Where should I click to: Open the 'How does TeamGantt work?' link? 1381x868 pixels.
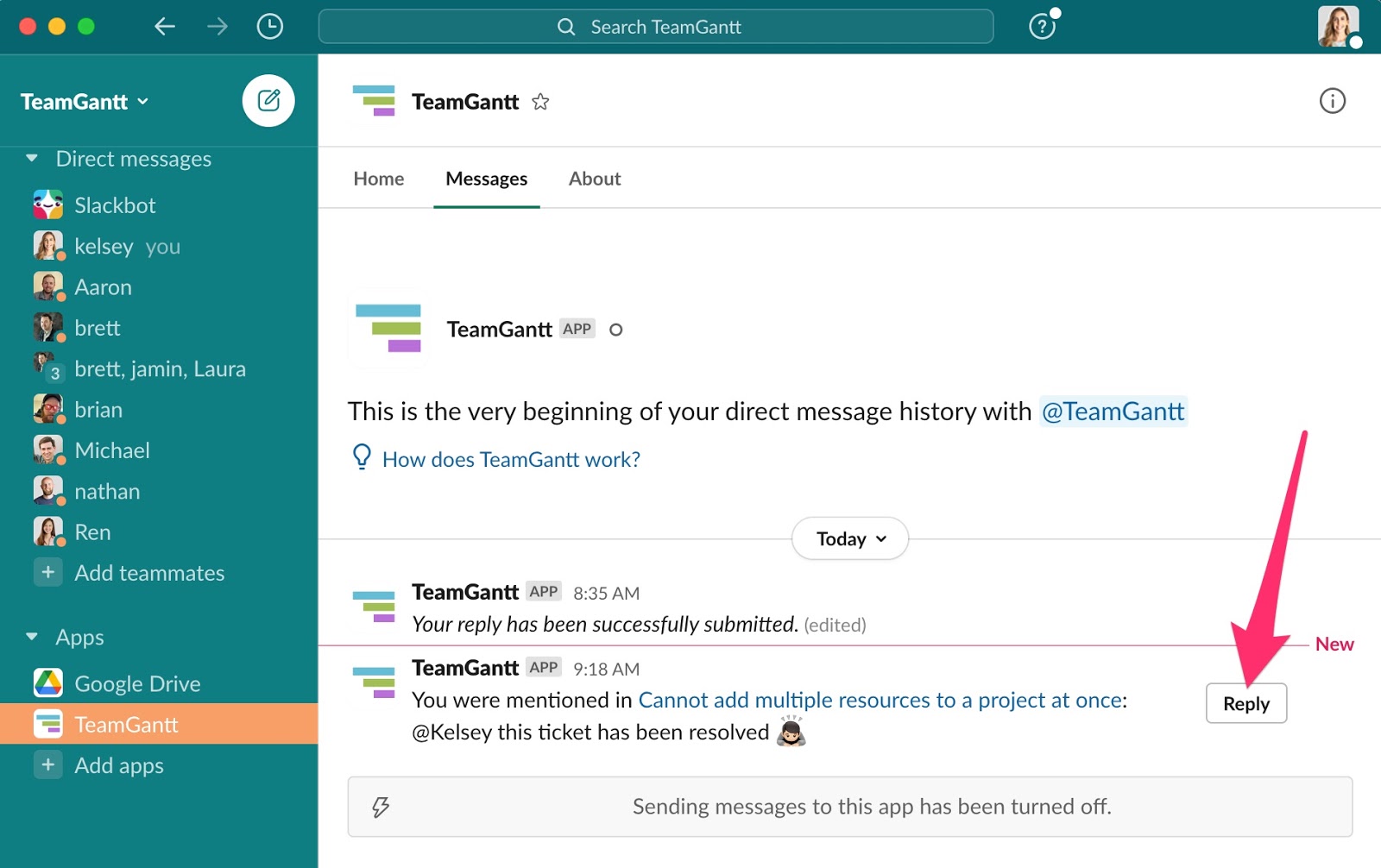tap(511, 459)
